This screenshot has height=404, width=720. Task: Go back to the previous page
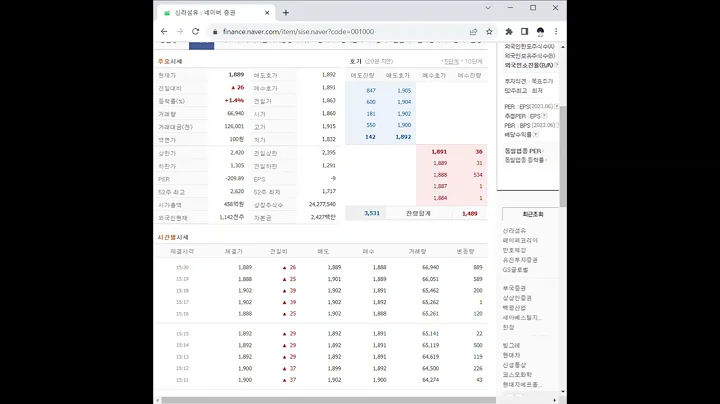point(164,31)
